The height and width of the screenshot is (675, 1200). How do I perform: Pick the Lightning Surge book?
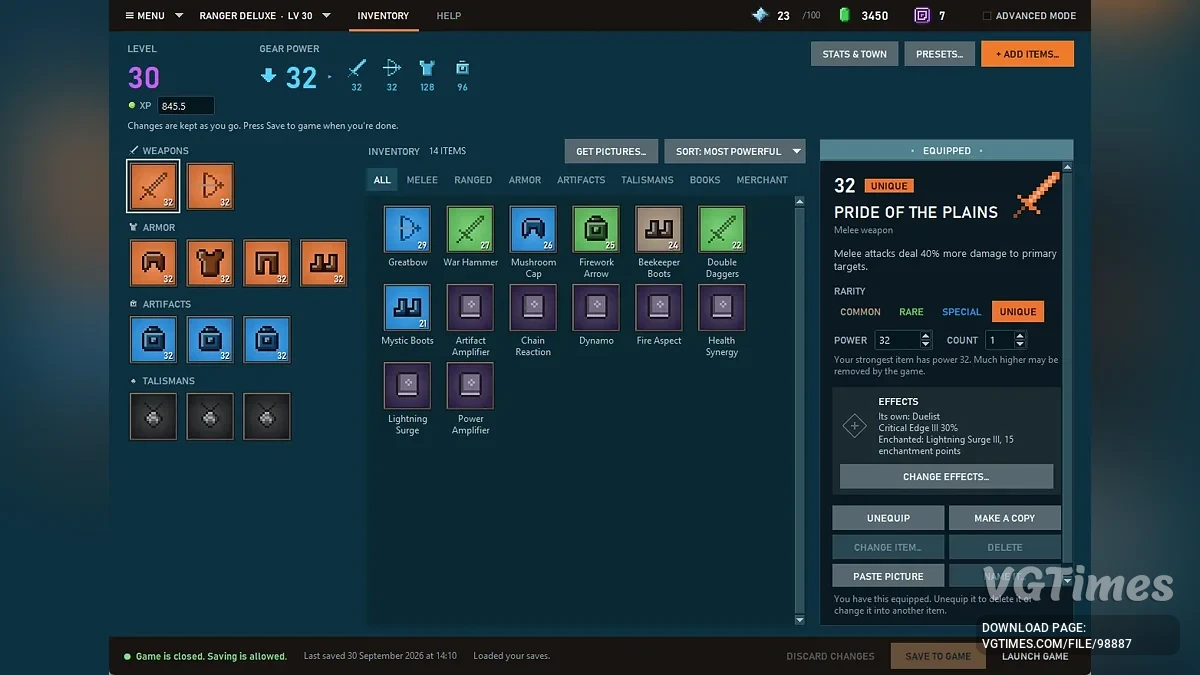[x=407, y=386]
